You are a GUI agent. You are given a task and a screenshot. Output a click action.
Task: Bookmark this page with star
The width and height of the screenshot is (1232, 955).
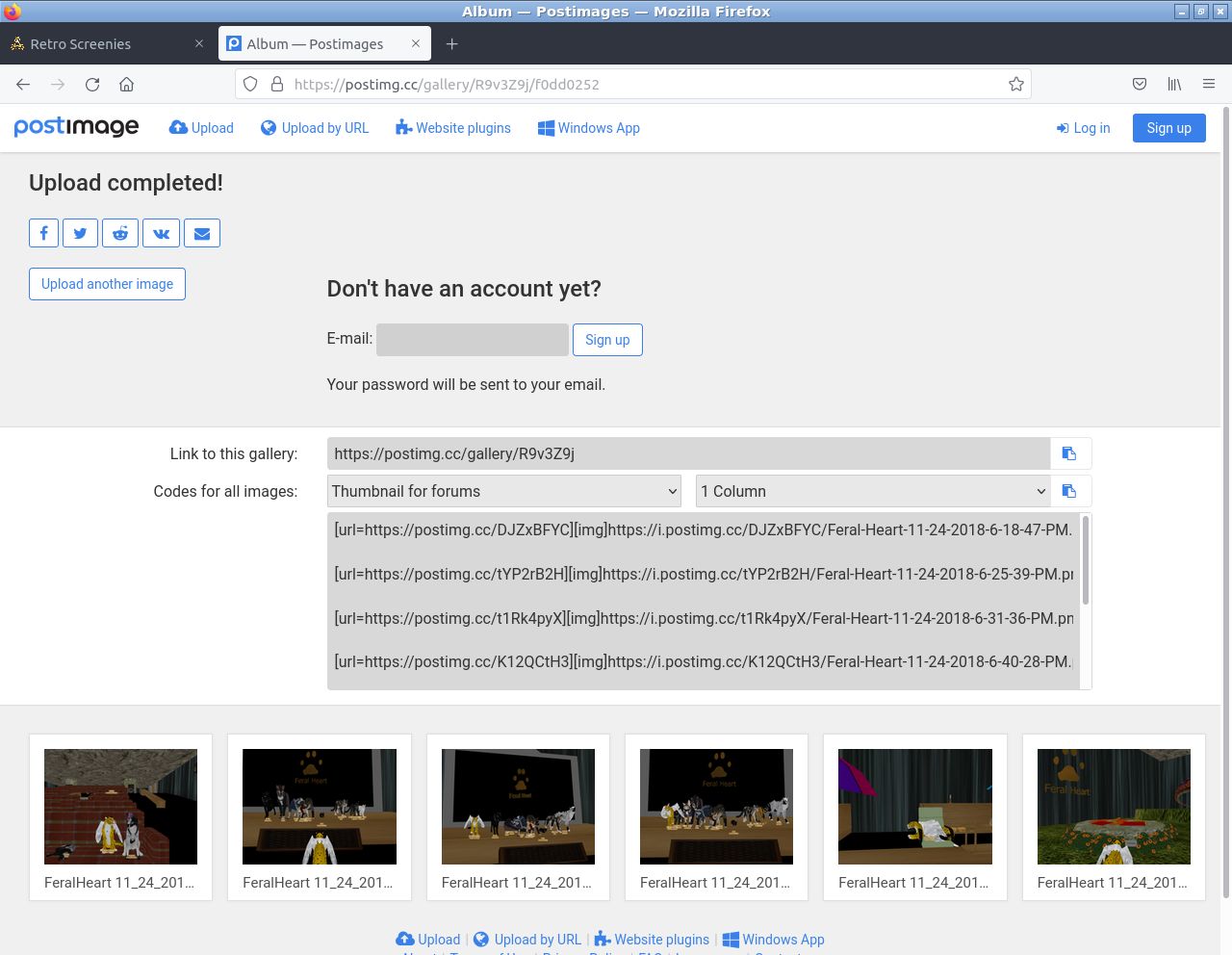[x=1015, y=85]
